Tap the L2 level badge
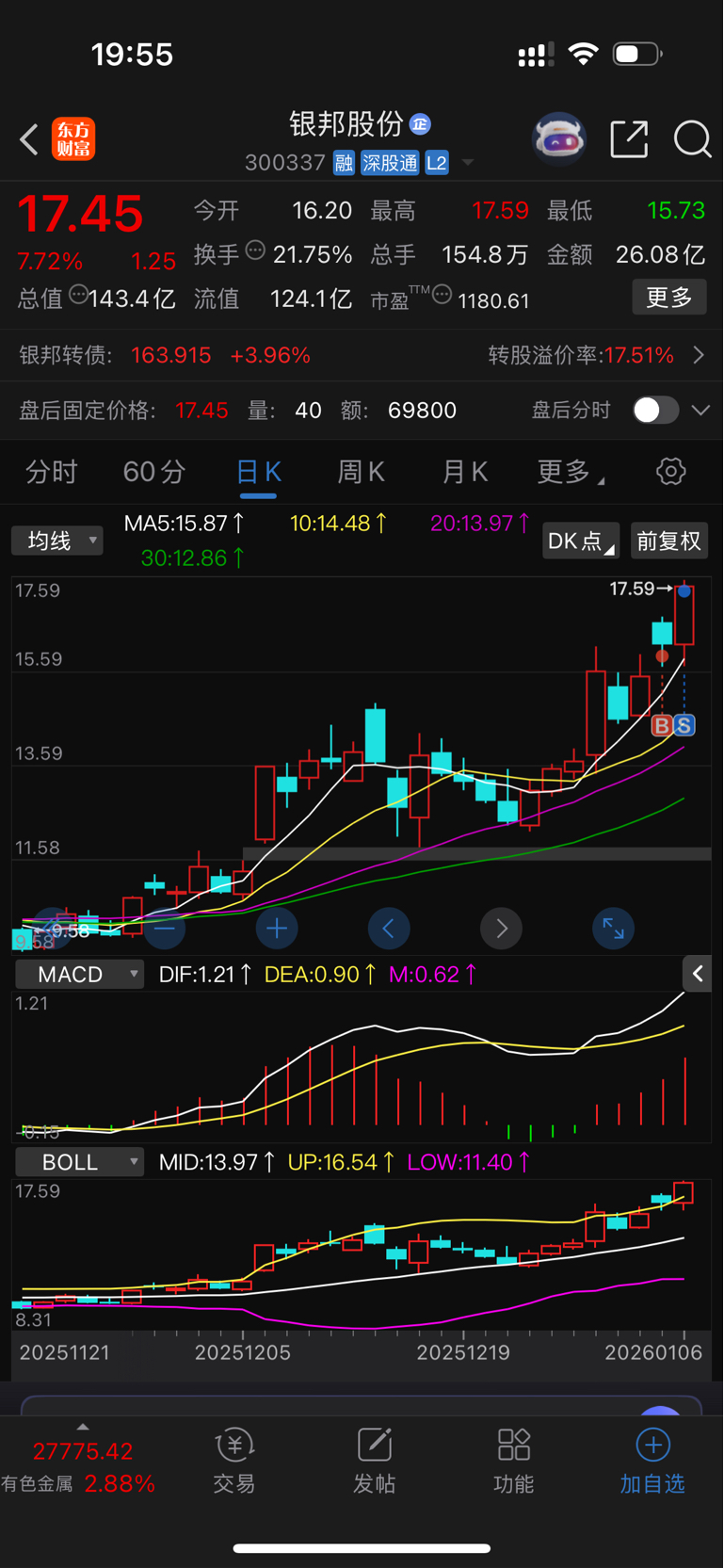724x1568 pixels. [x=437, y=163]
